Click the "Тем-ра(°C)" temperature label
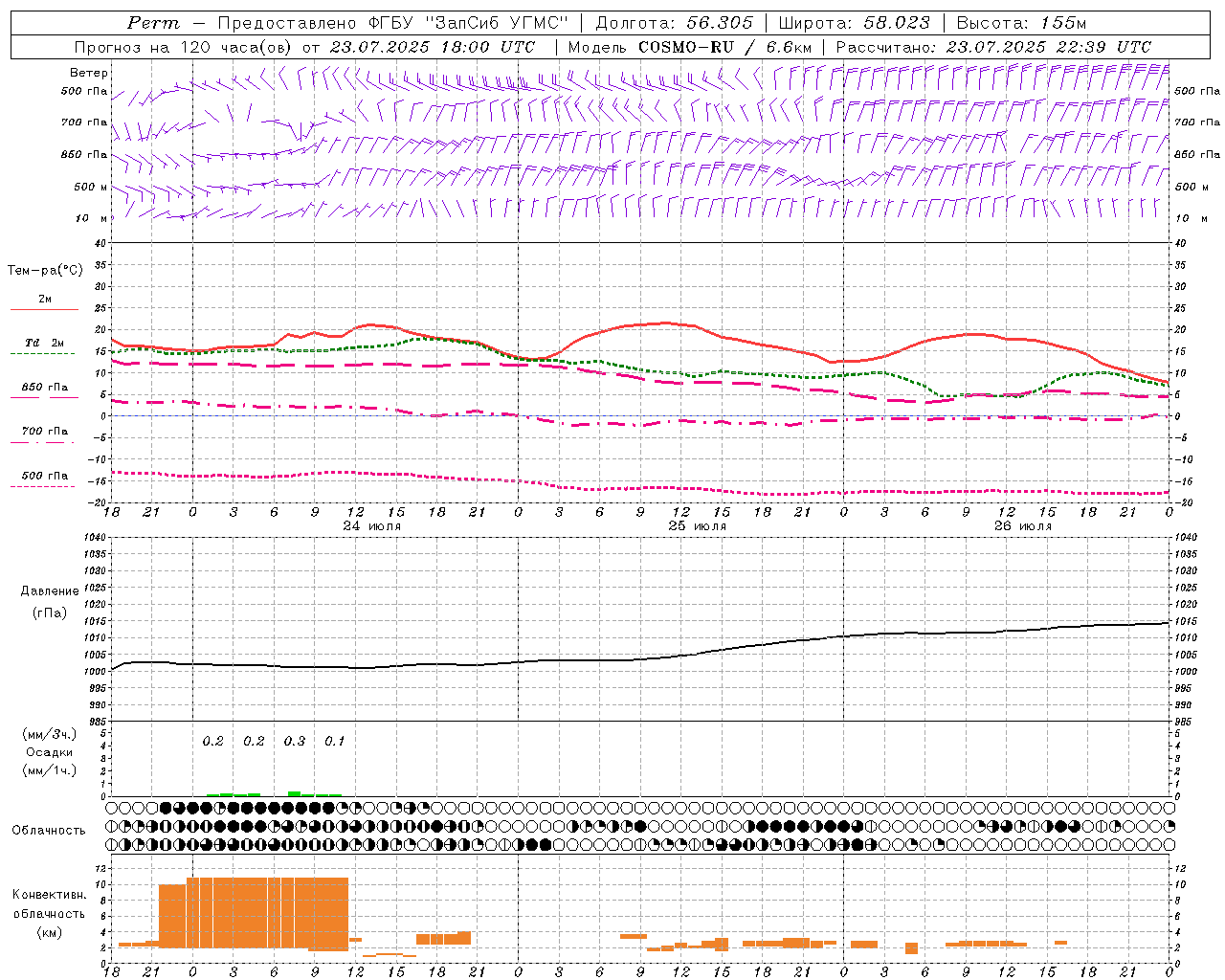1225x980 pixels. [45, 271]
